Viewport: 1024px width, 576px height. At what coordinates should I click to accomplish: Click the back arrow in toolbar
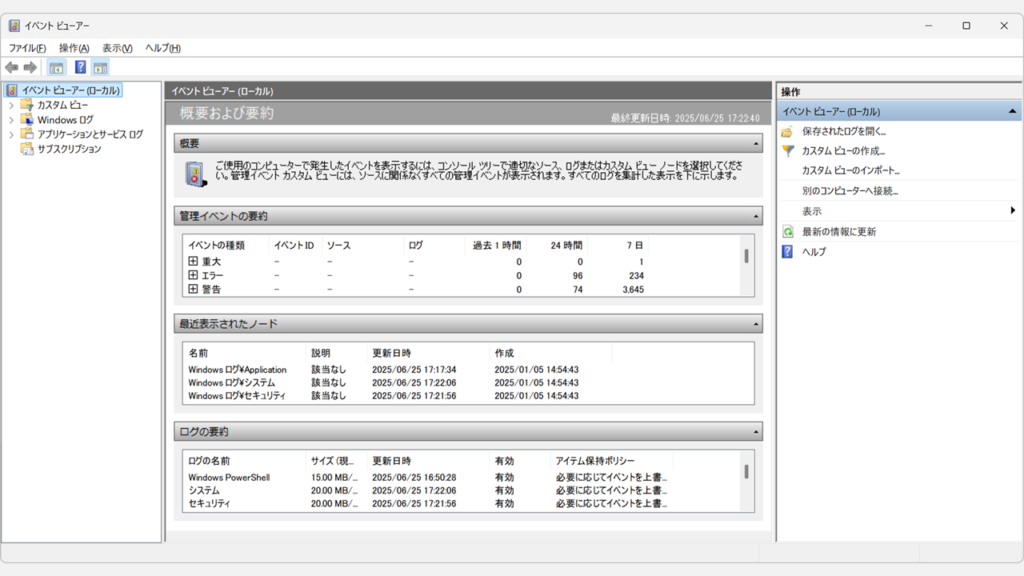click(11, 68)
